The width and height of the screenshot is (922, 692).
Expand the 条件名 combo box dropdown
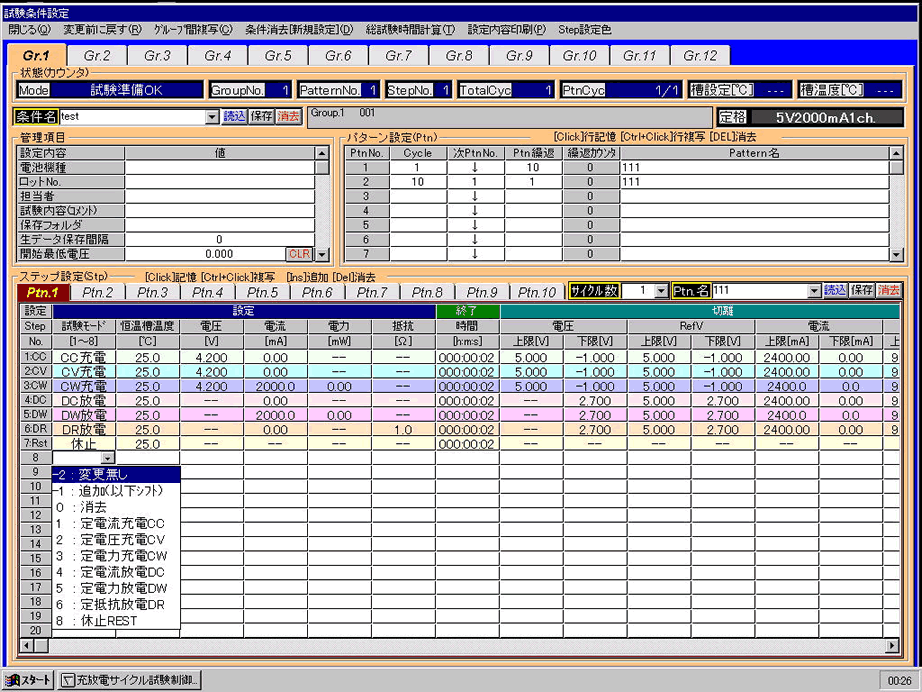pos(212,117)
